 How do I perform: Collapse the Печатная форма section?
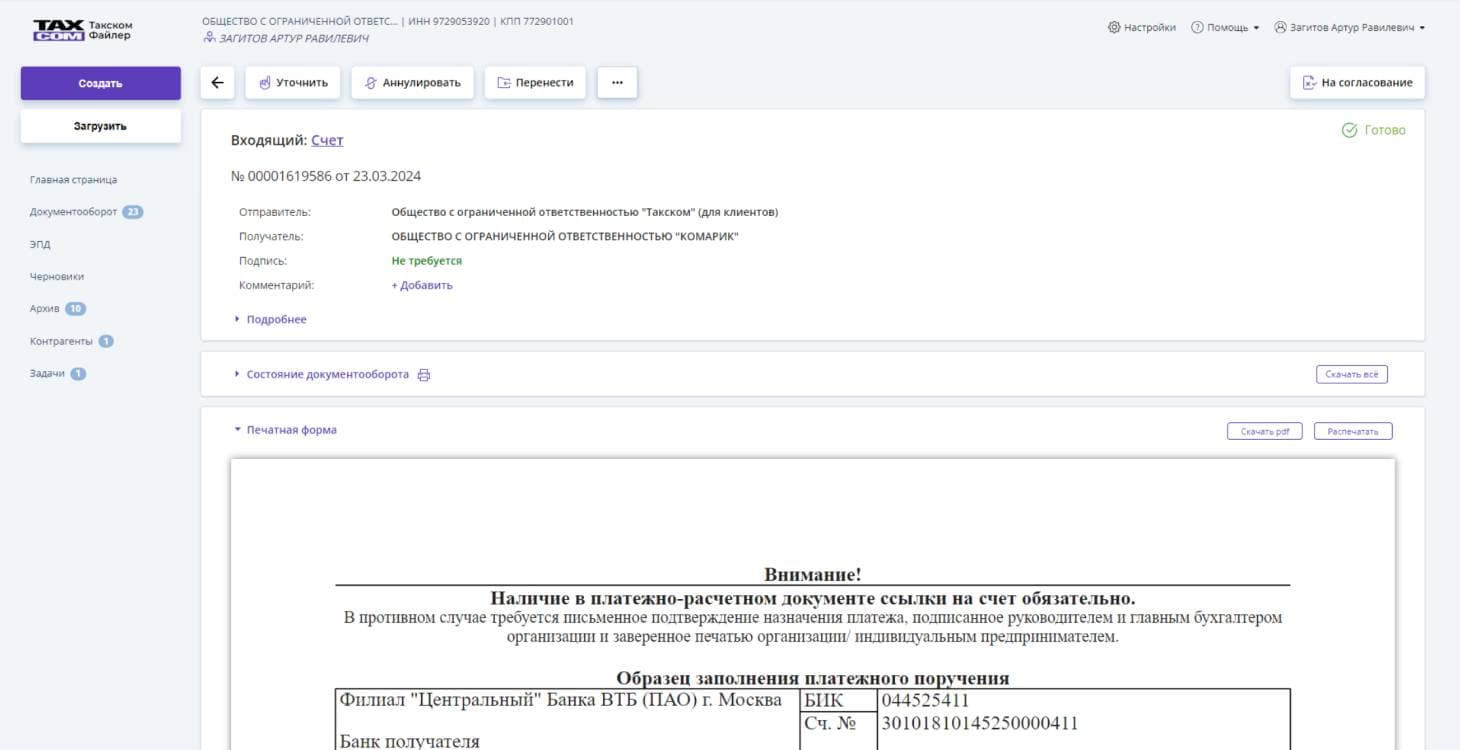pyautogui.click(x=286, y=430)
